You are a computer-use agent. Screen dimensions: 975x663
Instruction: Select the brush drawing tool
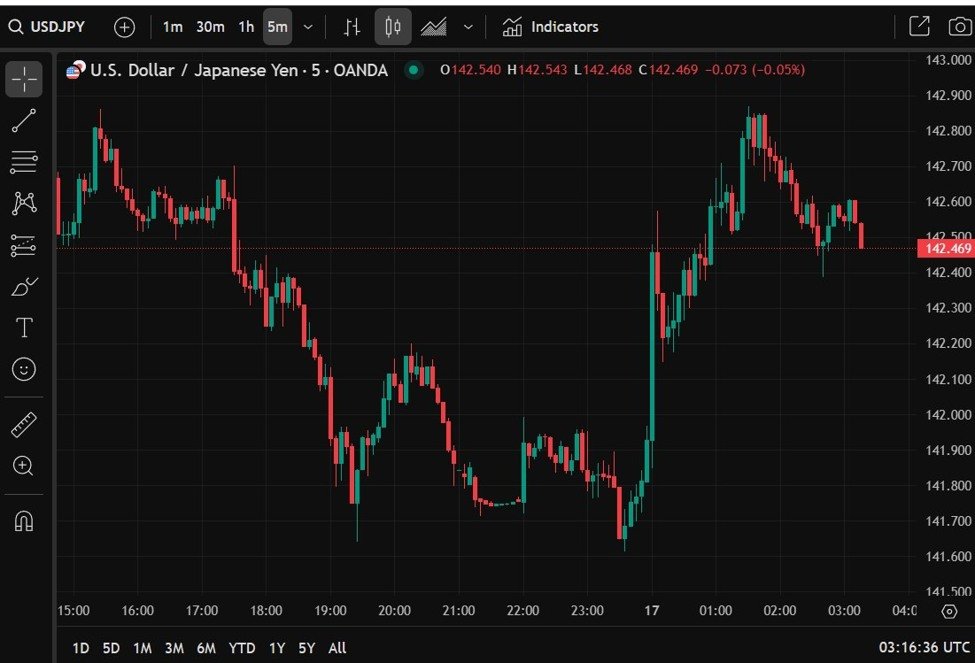pyautogui.click(x=24, y=287)
